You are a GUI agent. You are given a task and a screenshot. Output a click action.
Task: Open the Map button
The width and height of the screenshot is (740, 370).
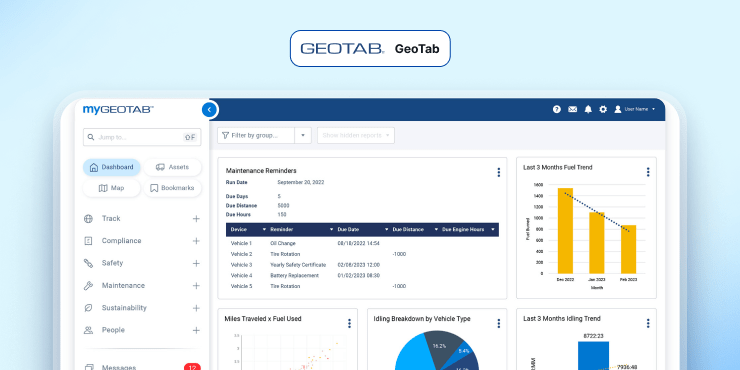(112, 188)
